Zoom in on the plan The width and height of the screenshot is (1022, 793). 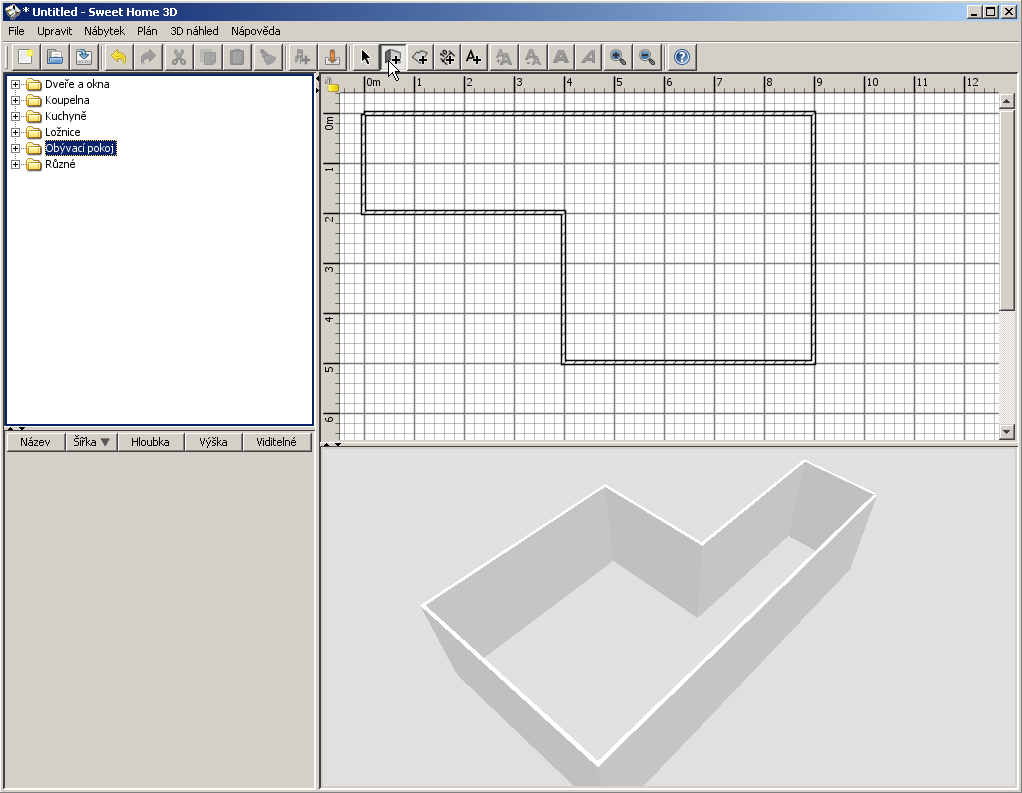(x=618, y=57)
